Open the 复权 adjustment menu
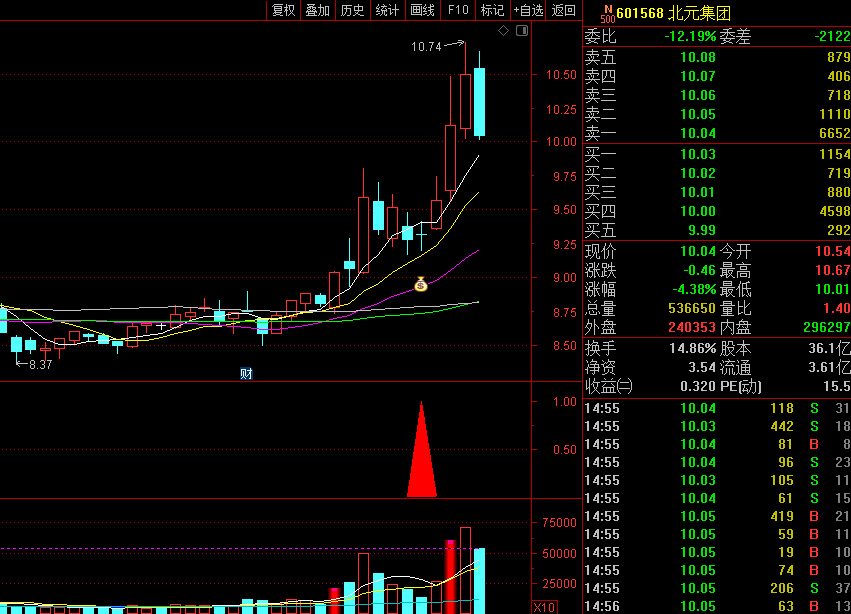Screen dimensions: 851x614 283,10
